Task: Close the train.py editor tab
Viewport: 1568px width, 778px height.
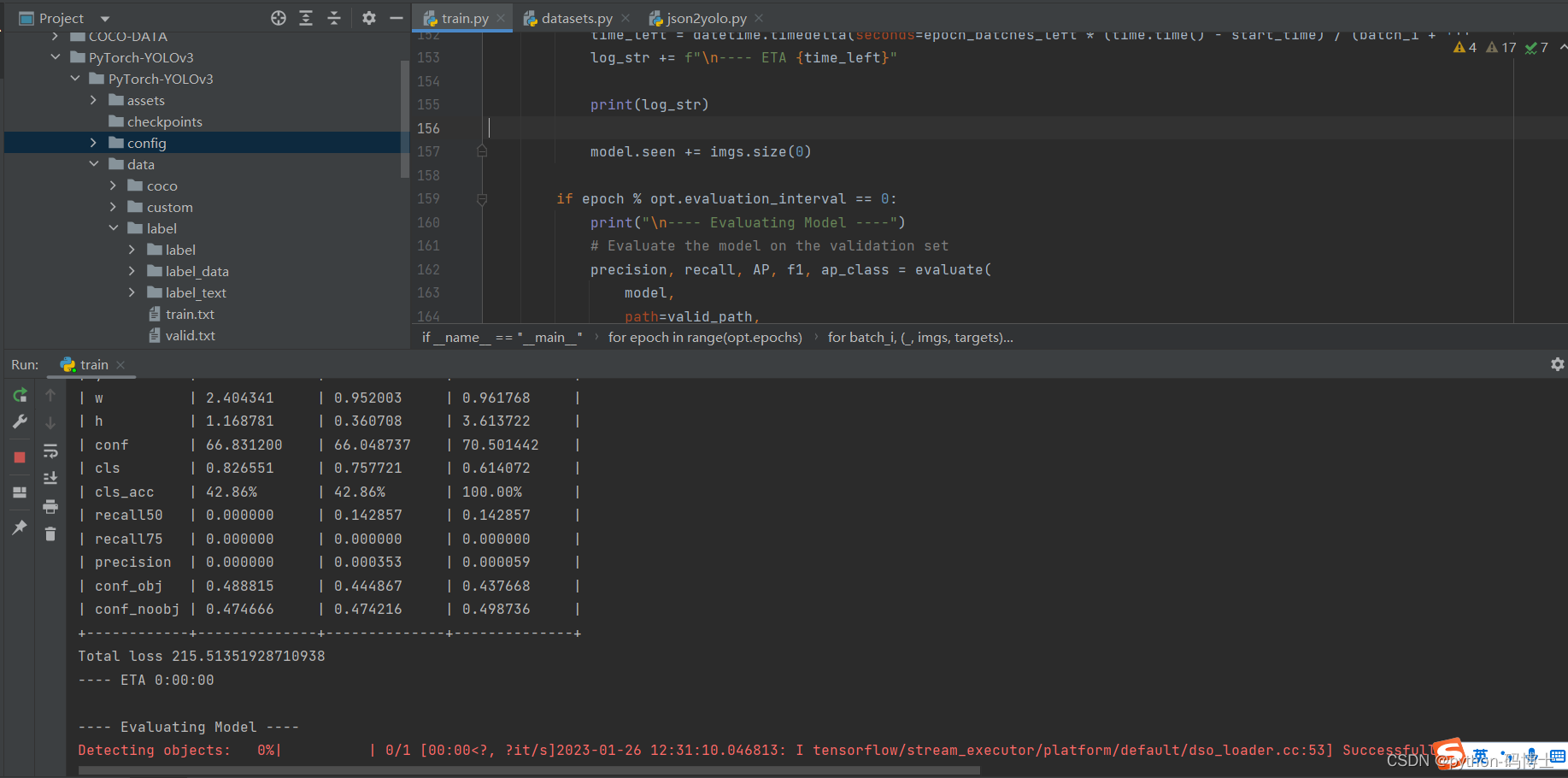Action: point(501,18)
